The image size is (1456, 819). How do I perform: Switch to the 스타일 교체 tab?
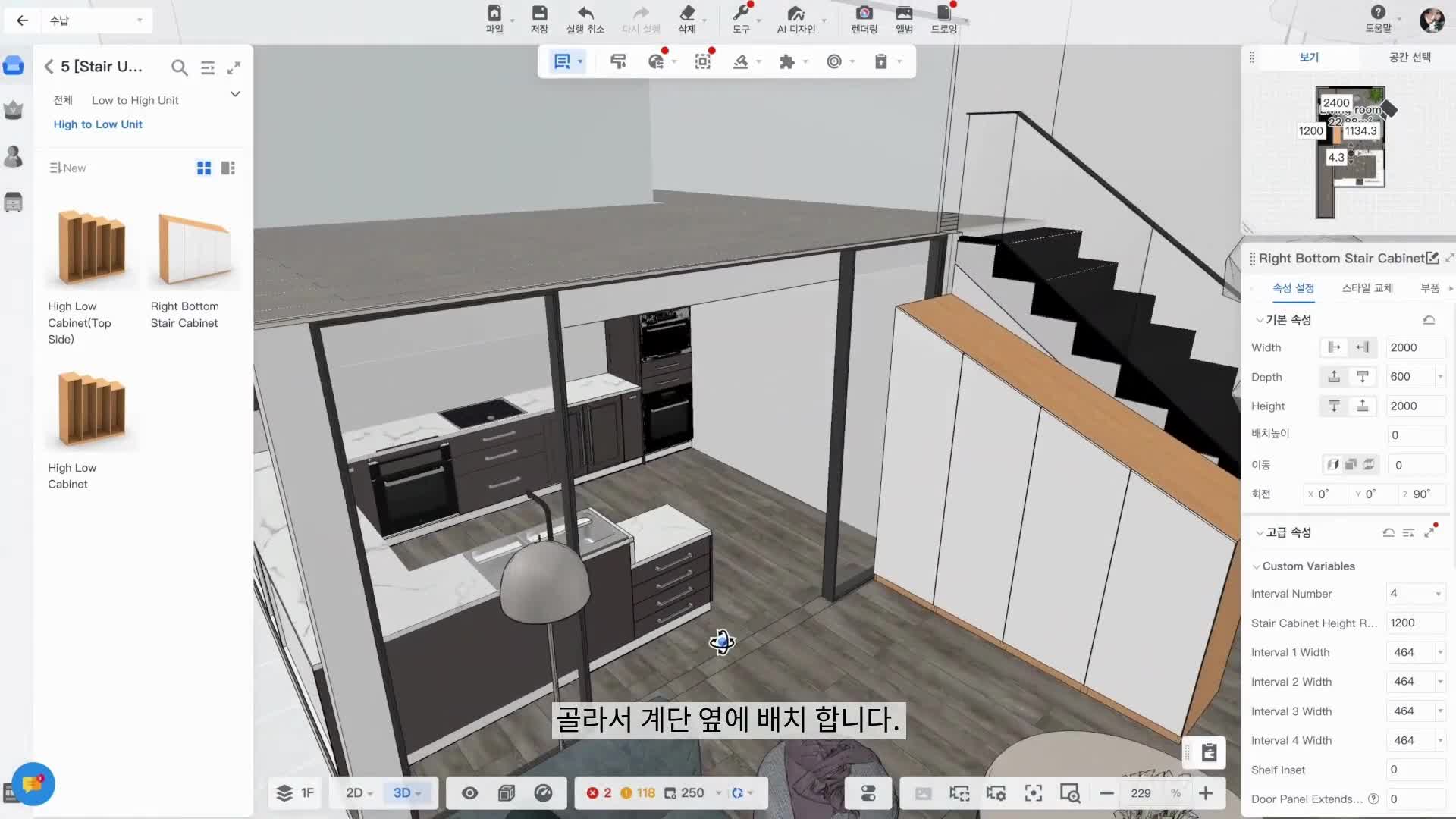click(x=1367, y=288)
